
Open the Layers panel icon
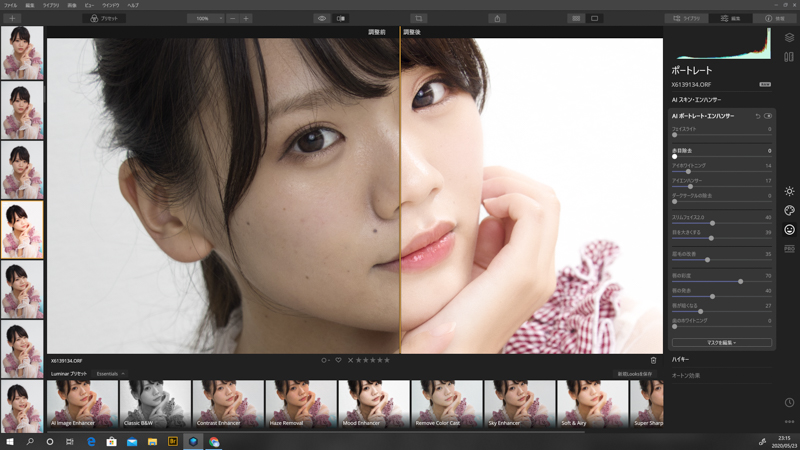pos(789,38)
